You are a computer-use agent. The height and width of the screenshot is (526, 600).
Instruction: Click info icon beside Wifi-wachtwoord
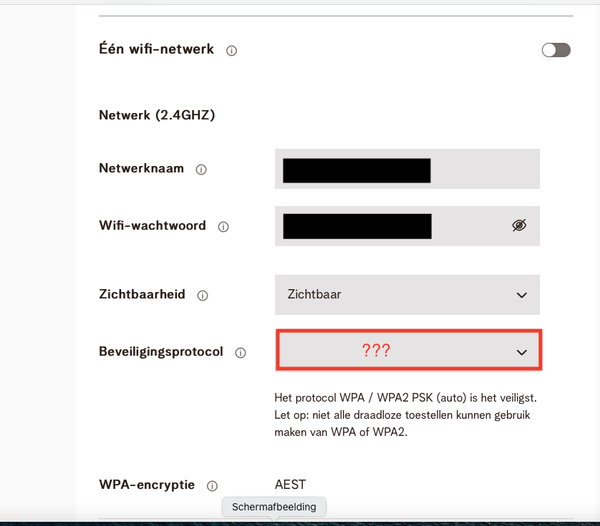pyautogui.click(x=223, y=227)
